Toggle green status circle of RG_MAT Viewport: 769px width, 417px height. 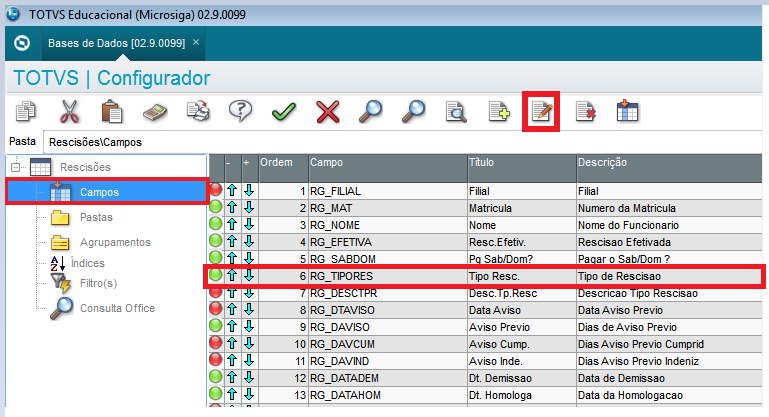216,207
